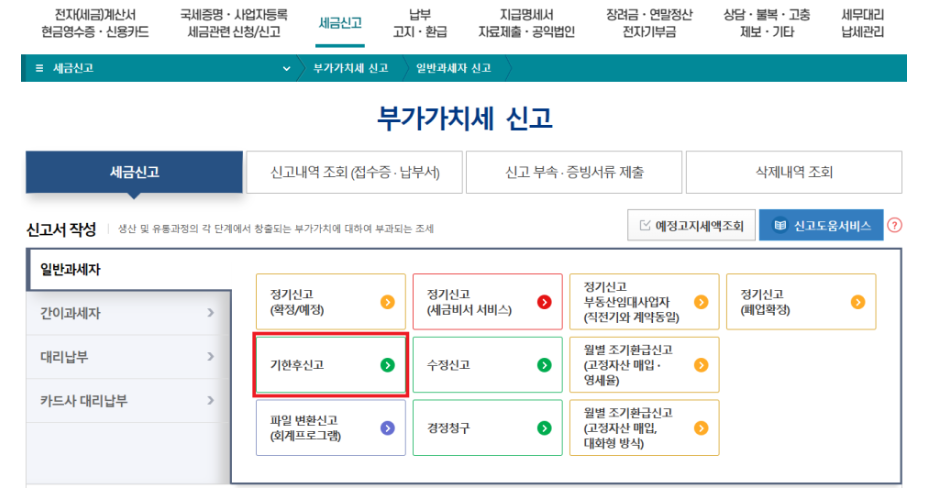Click the orange arrow on 월별 조기환급신고 영세율 card
951x497 pixels.
[x=701, y=365]
